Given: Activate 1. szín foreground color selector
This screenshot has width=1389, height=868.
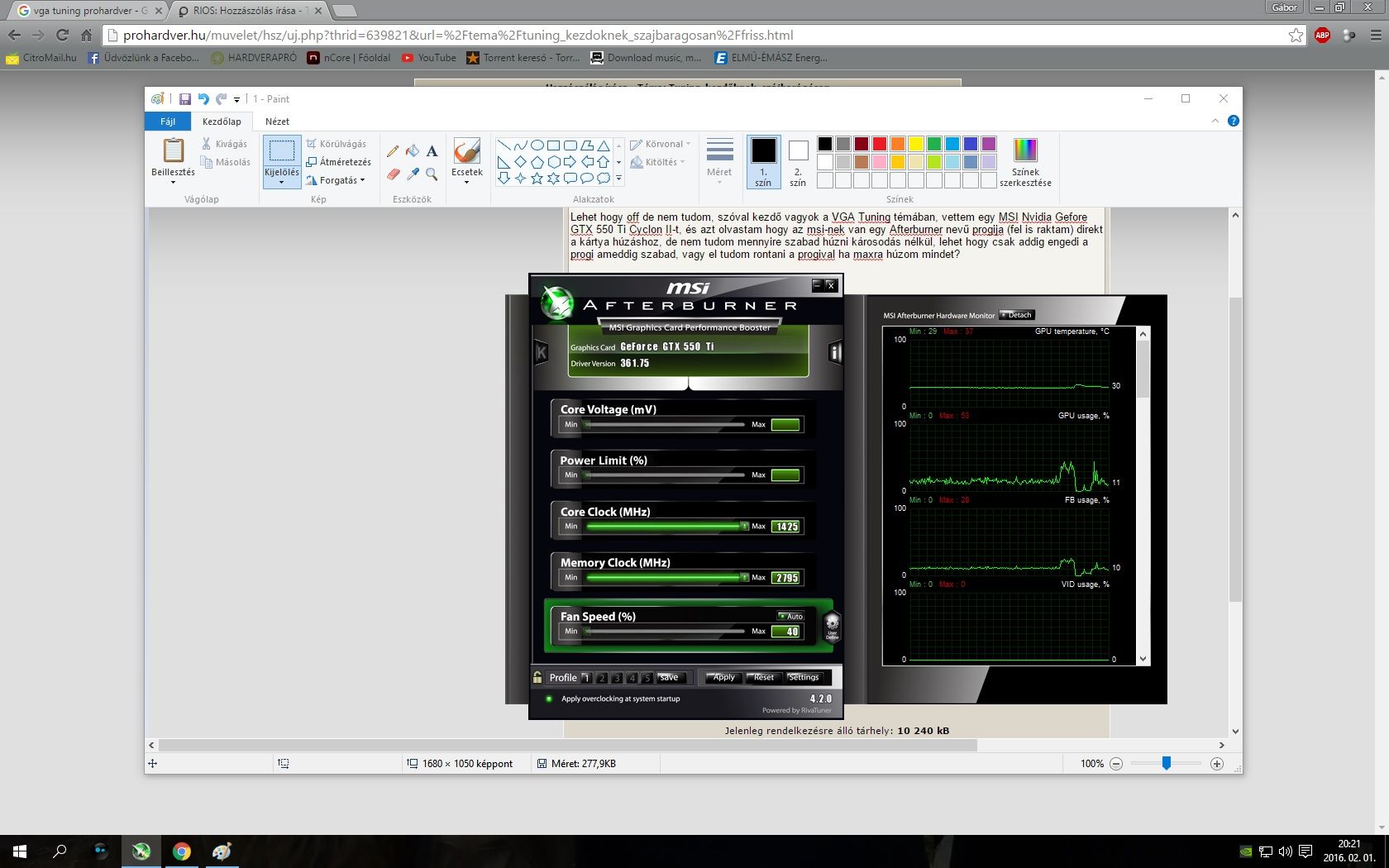Looking at the screenshot, I should (763, 163).
